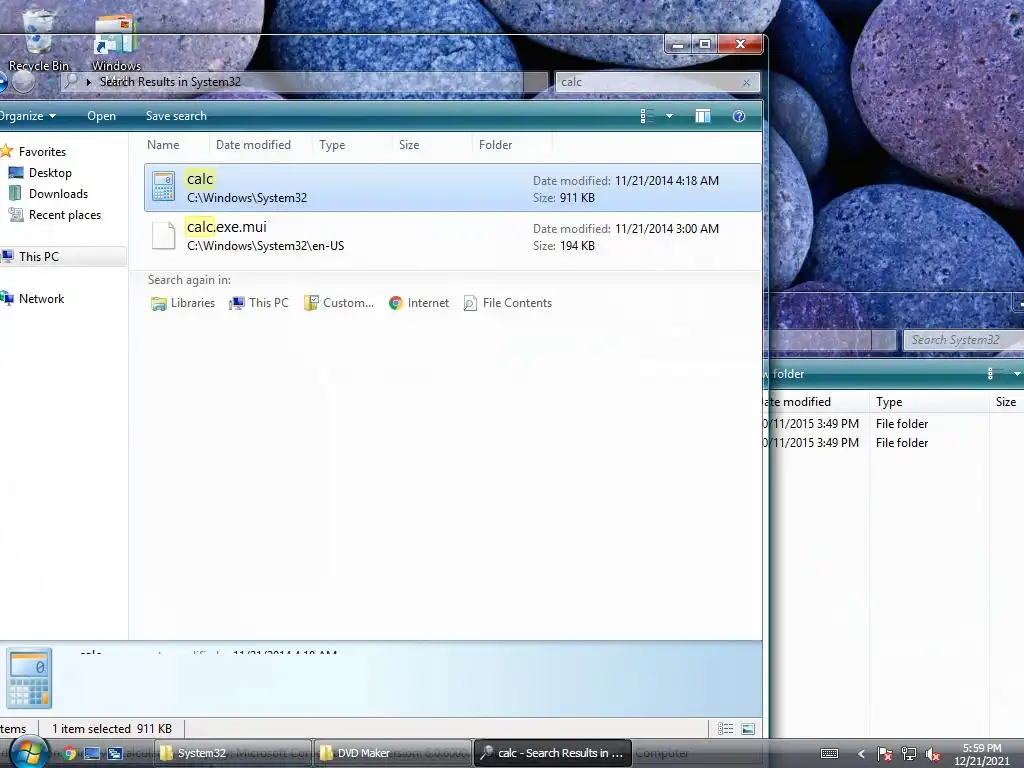The height and width of the screenshot is (768, 1024).
Task: Show hidden tray icons arrow
Action: [861, 754]
